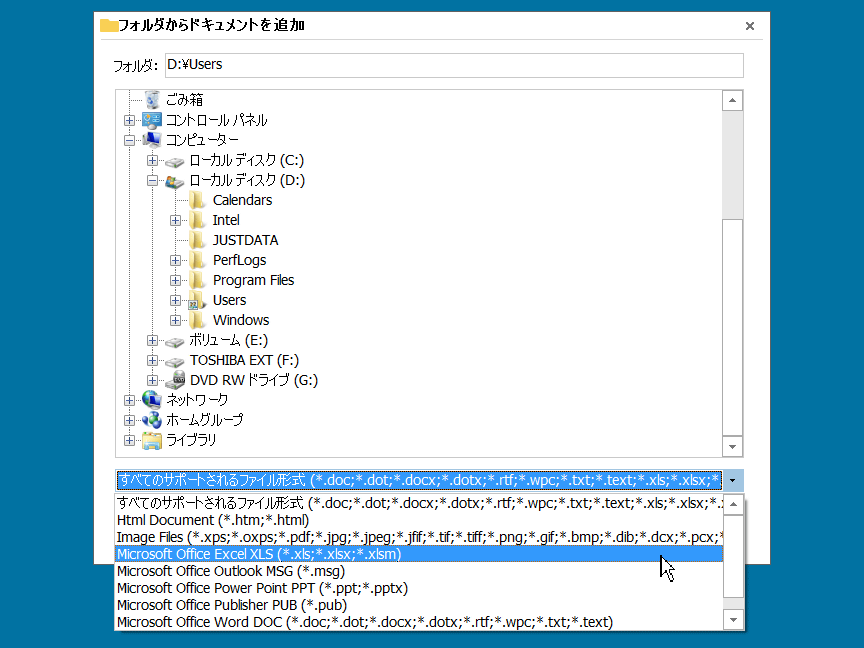Image resolution: width=864 pixels, height=648 pixels.
Task: Select Microsoft Office Power Point PPT filter
Action: [419, 588]
